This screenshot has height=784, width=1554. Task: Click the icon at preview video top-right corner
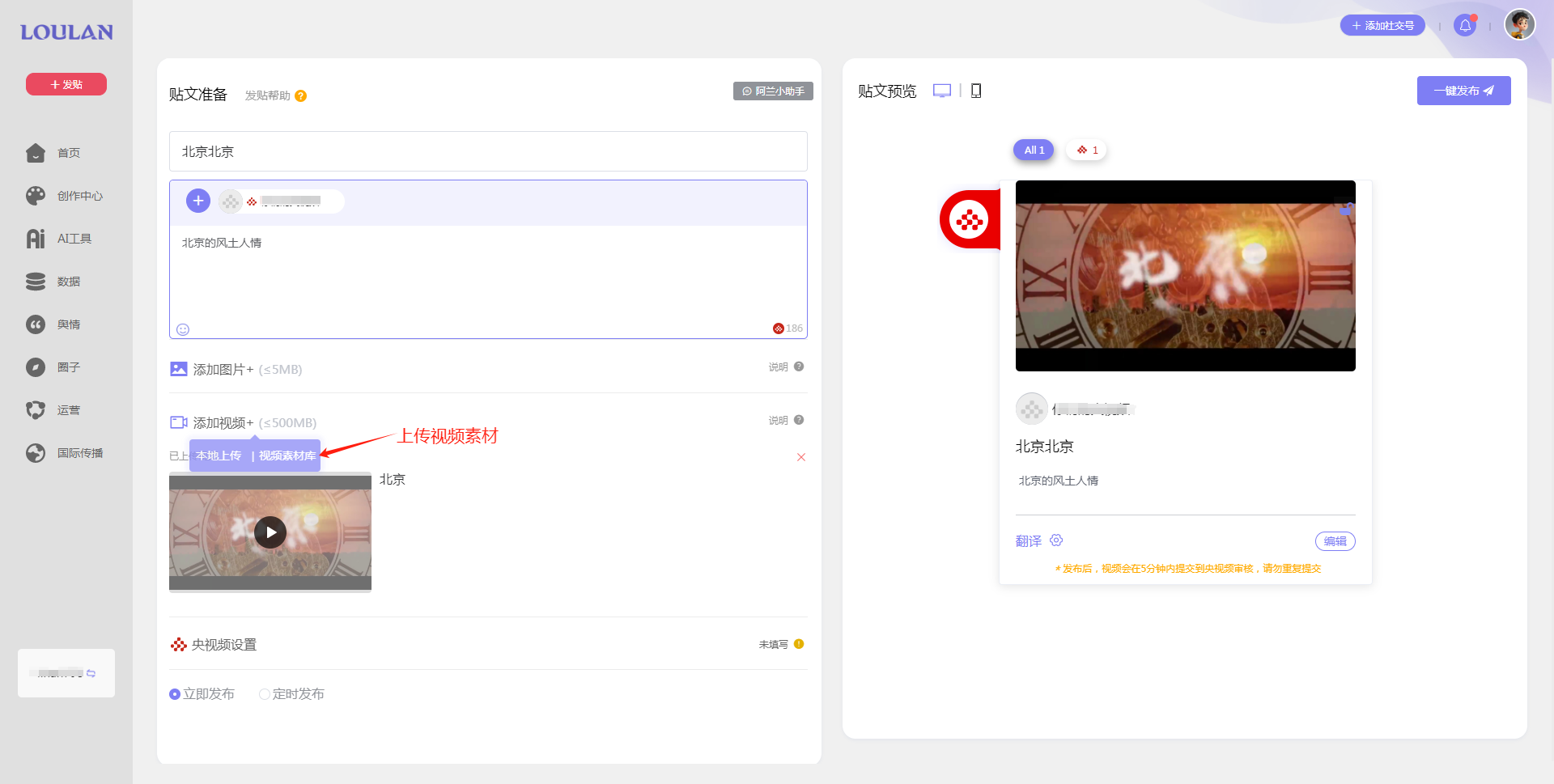(x=1346, y=209)
